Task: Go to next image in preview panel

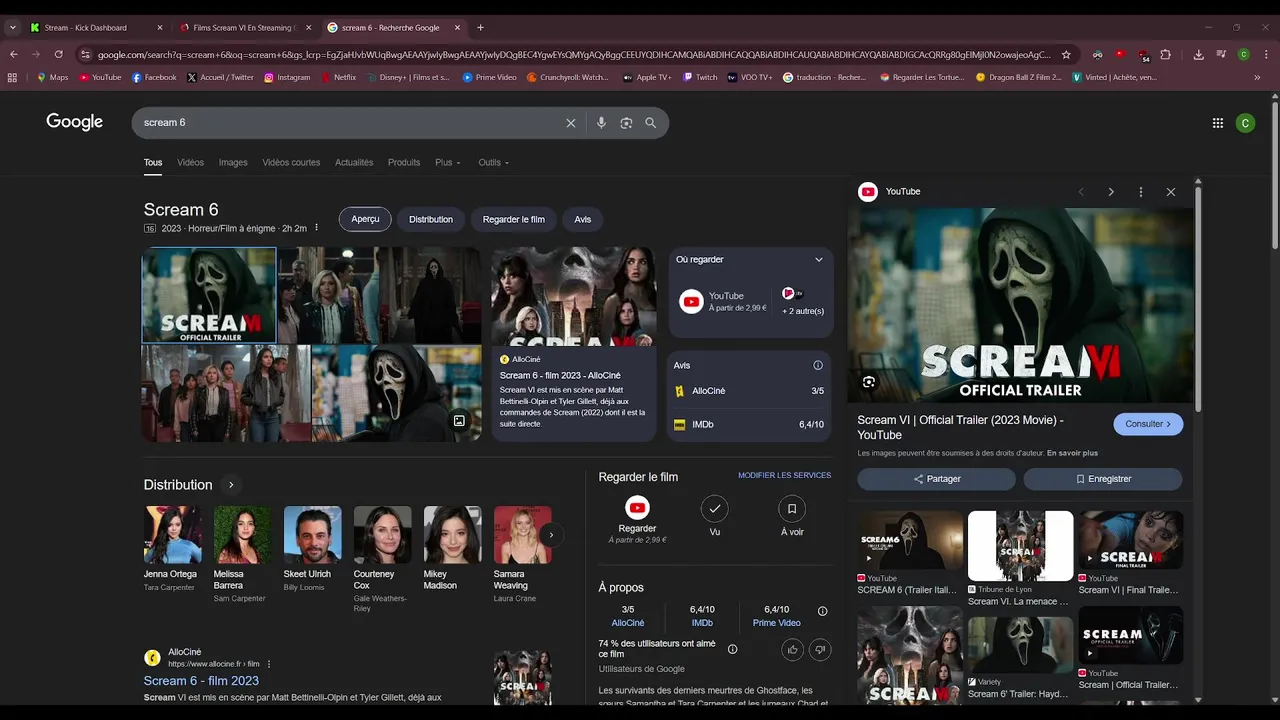Action: tap(1111, 192)
